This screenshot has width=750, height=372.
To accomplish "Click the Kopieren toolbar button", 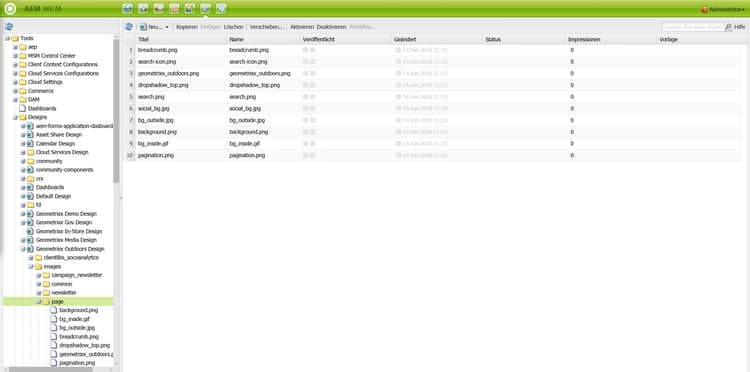I will point(187,27).
